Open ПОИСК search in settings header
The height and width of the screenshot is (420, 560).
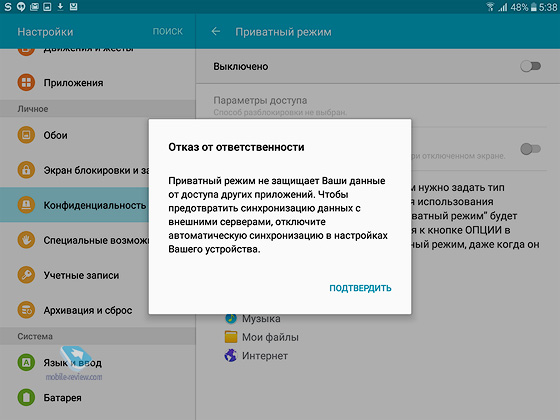pos(168,31)
